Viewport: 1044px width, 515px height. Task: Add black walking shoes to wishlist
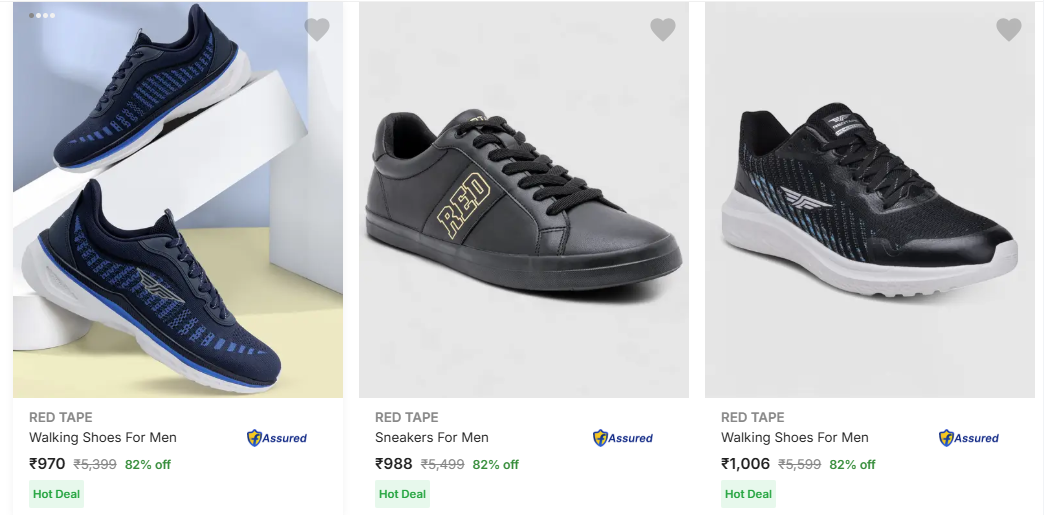(x=1009, y=30)
